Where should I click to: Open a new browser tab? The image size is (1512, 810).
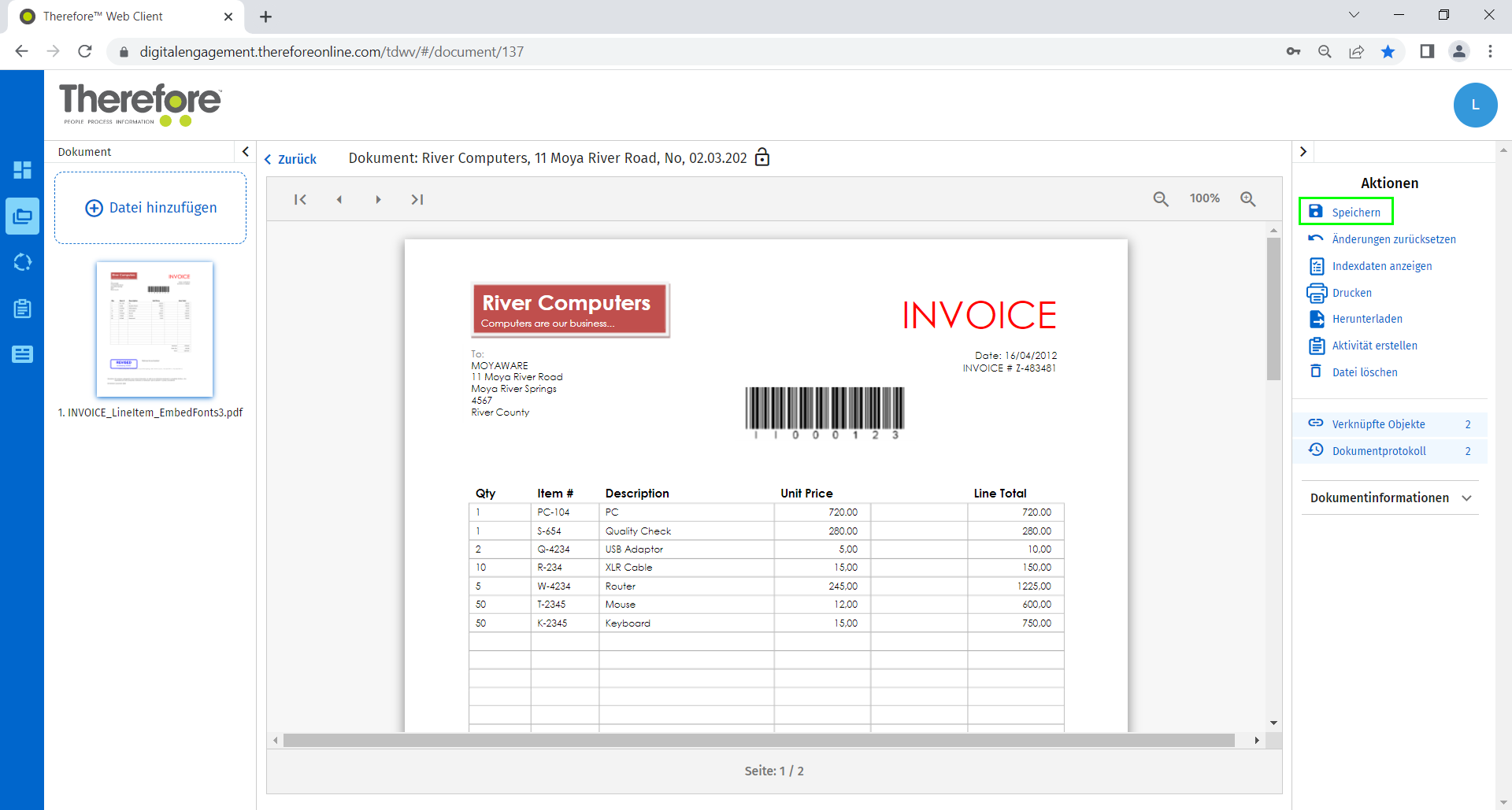[266, 17]
